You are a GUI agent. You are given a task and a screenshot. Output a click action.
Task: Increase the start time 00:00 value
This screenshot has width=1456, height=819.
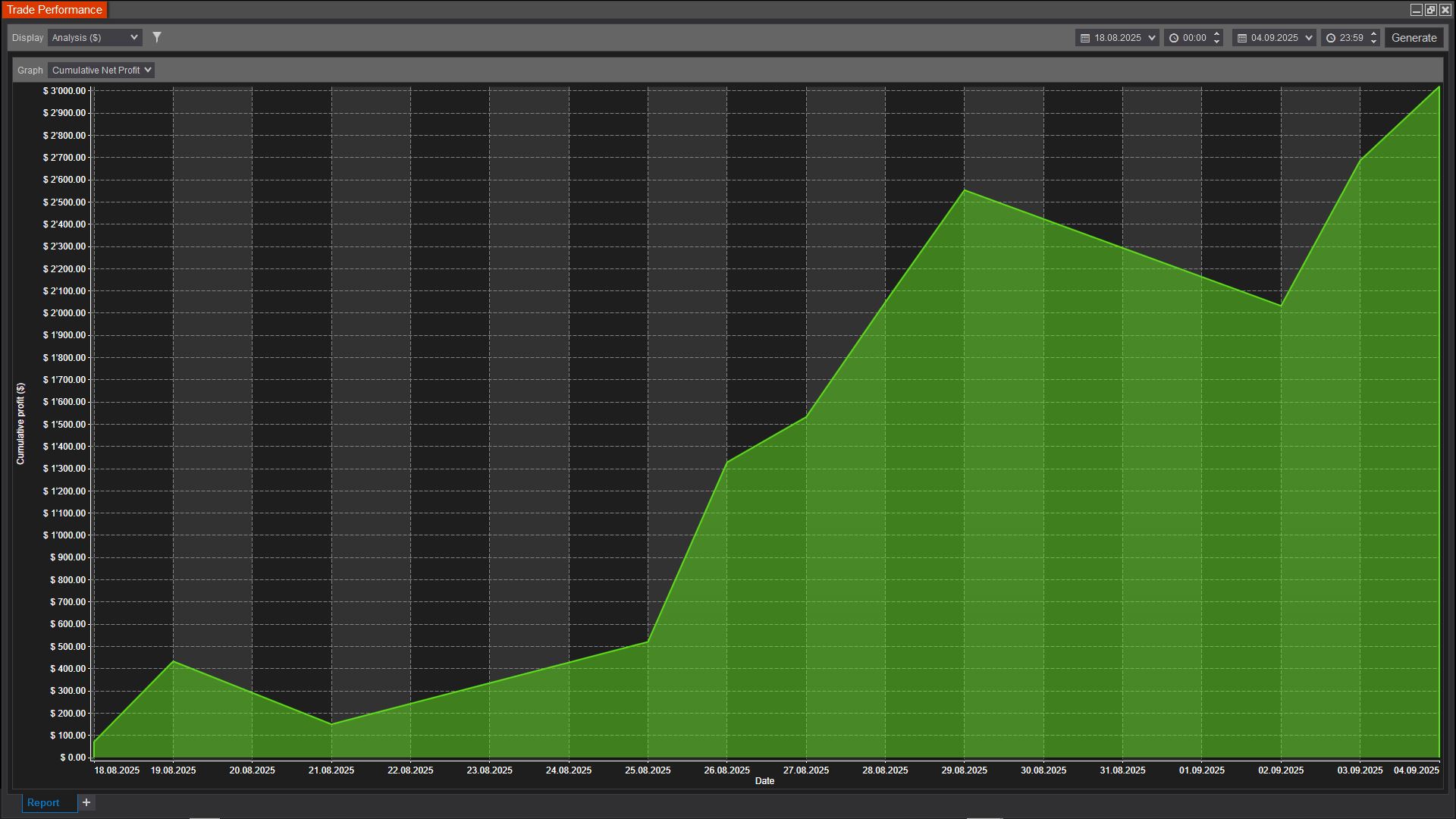[x=1217, y=33]
